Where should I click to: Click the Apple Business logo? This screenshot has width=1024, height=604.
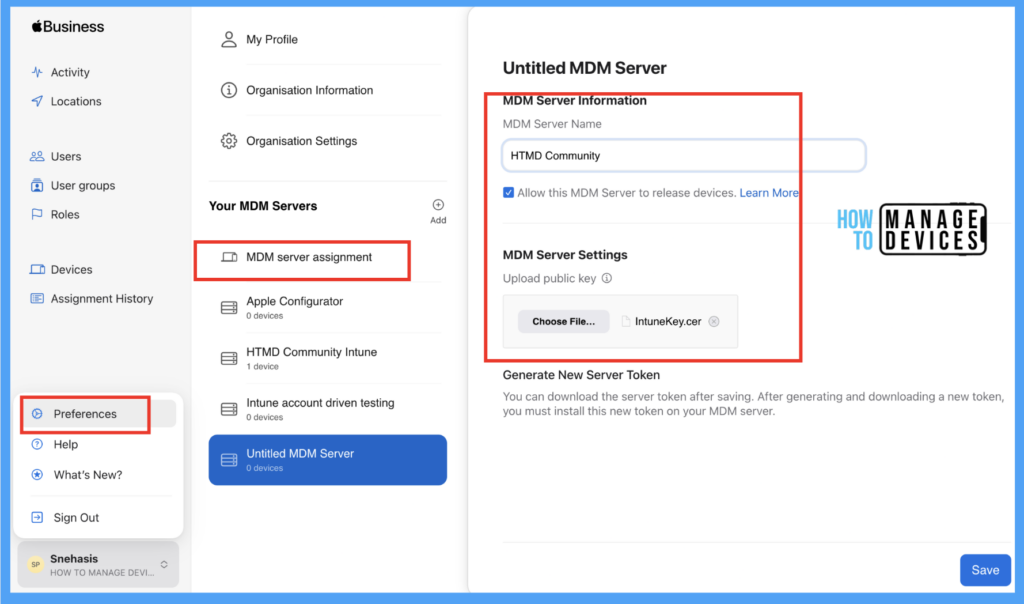[x=68, y=27]
